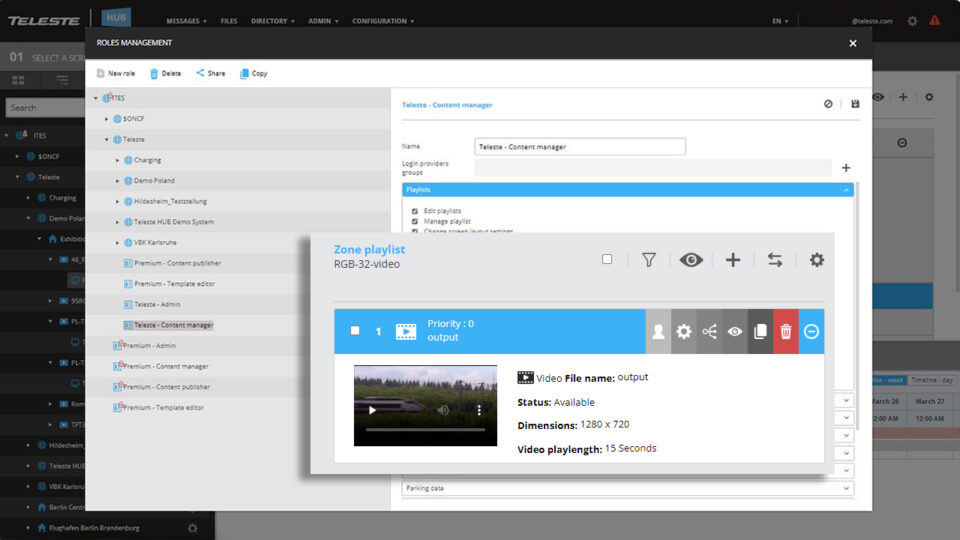The width and height of the screenshot is (960, 540).
Task: Click the video progress bar
Action: pos(426,430)
